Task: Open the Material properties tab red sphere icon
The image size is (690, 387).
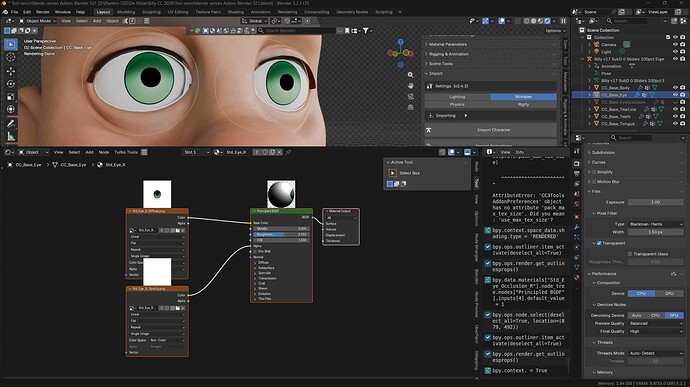Action: click(x=577, y=277)
